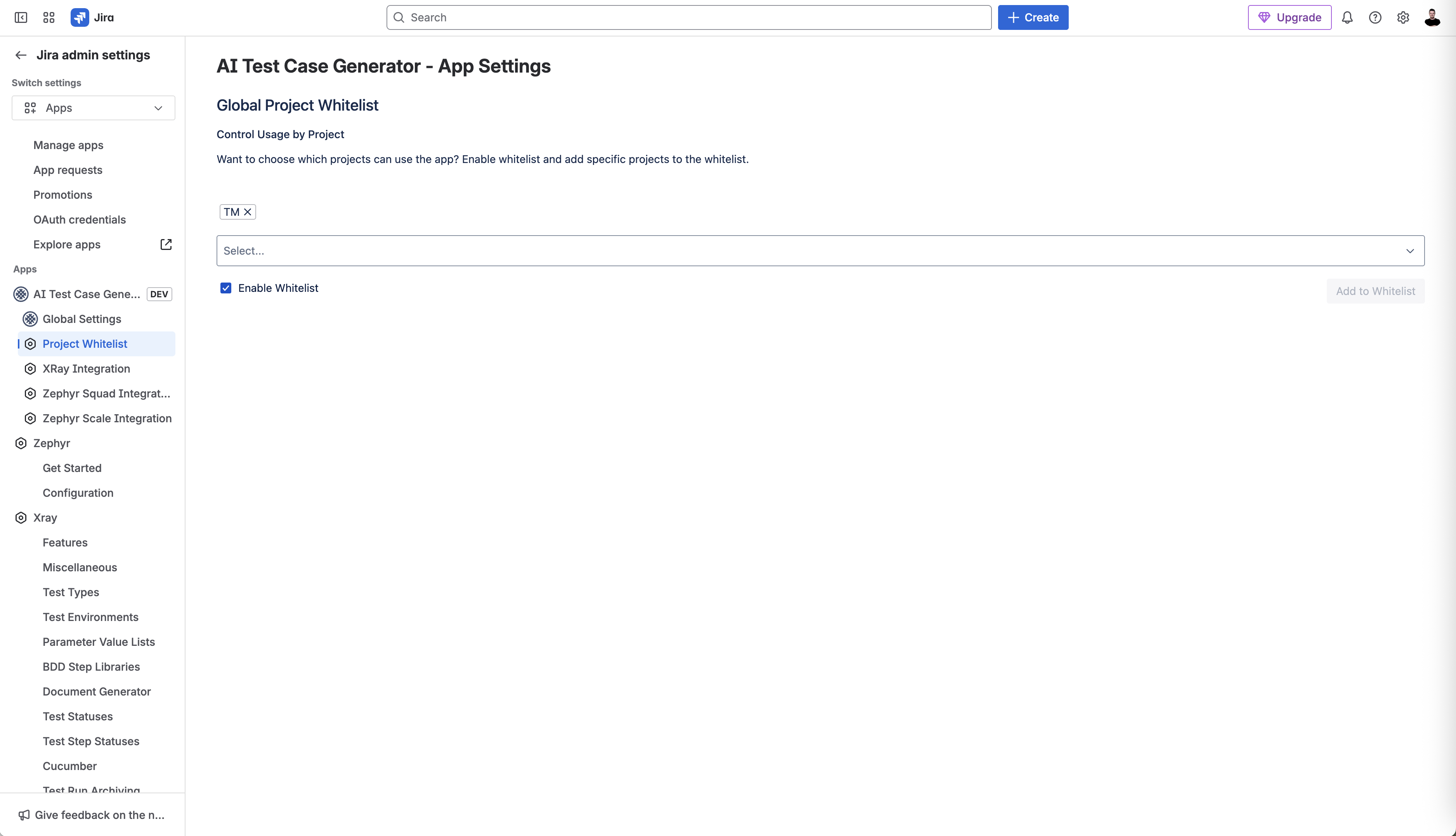This screenshot has width=1456, height=836.
Task: Click the back arrow next to Jira admin settings
Action: (x=21, y=55)
